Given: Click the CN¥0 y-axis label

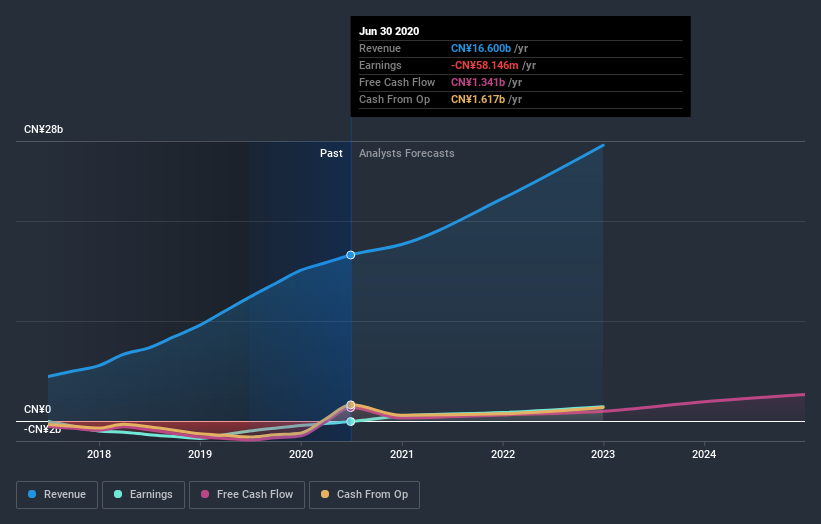Looking at the screenshot, I should pos(38,409).
